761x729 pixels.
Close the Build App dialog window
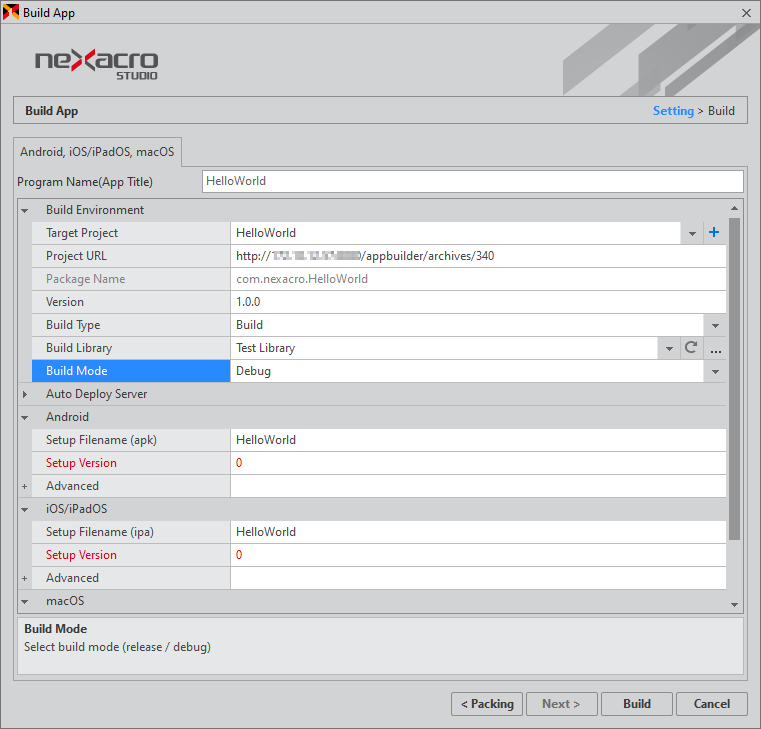[746, 13]
